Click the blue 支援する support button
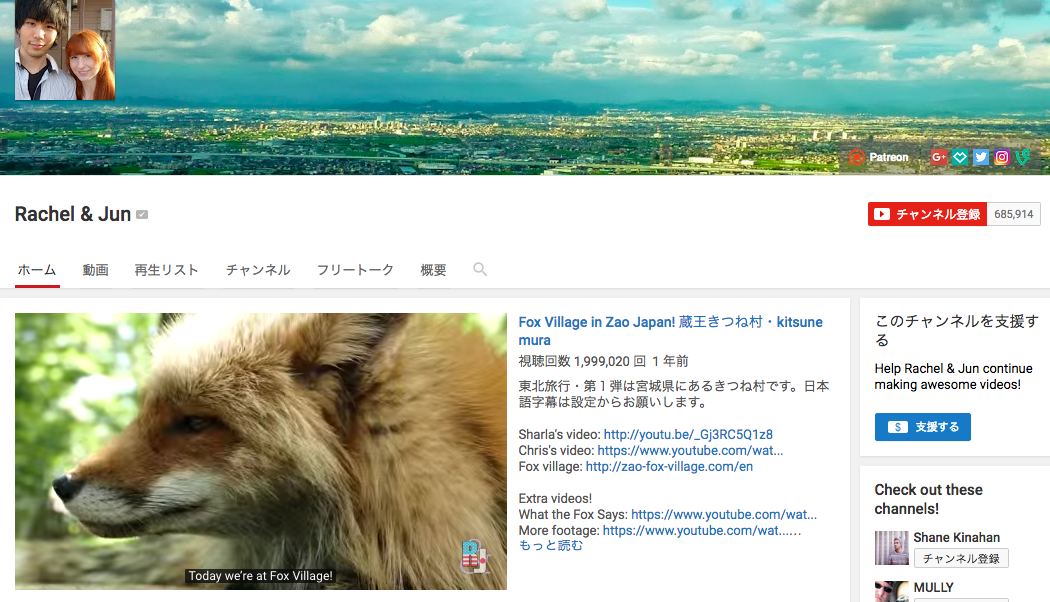The height and width of the screenshot is (602, 1050). point(923,427)
